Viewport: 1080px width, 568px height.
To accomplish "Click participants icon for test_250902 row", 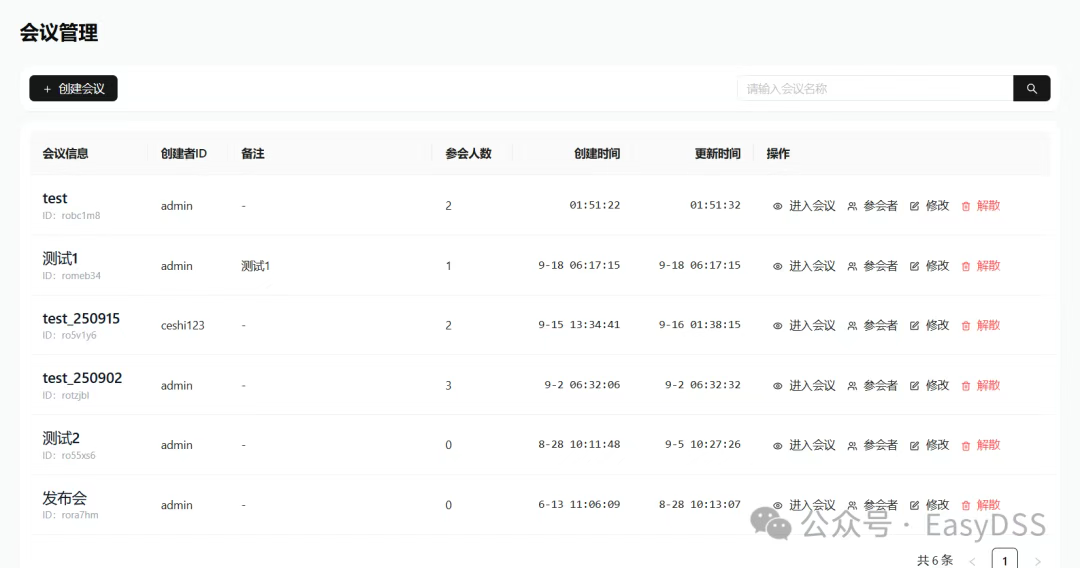I will tap(852, 386).
